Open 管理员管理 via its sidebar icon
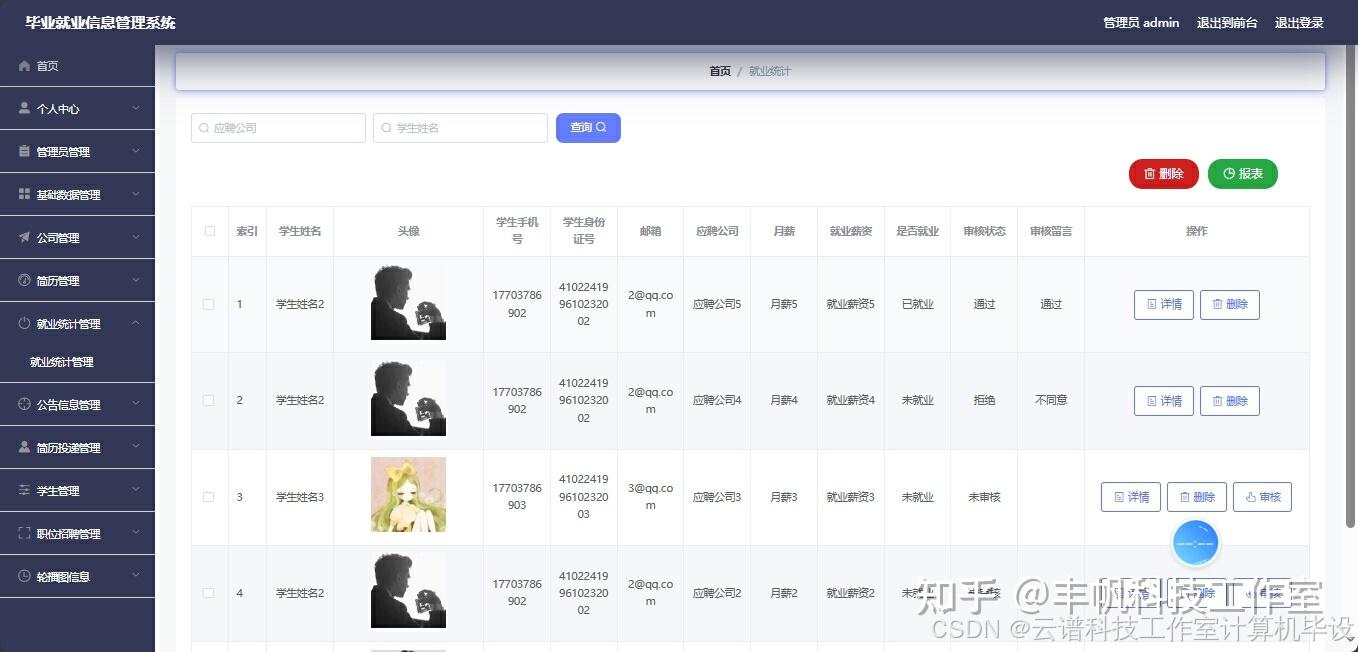The image size is (1358, 652). pyautogui.click(x=22, y=151)
